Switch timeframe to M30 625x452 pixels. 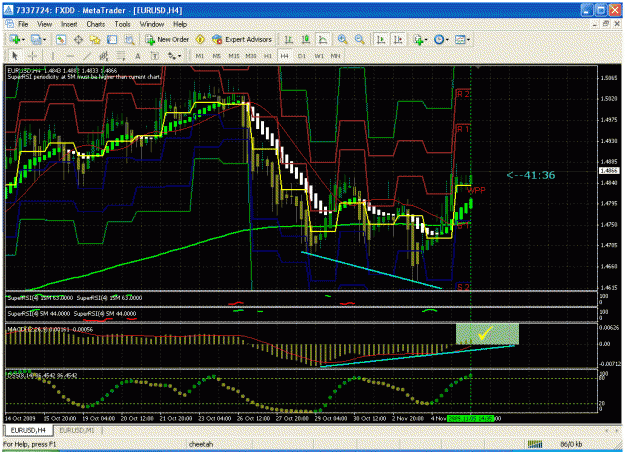[x=251, y=56]
